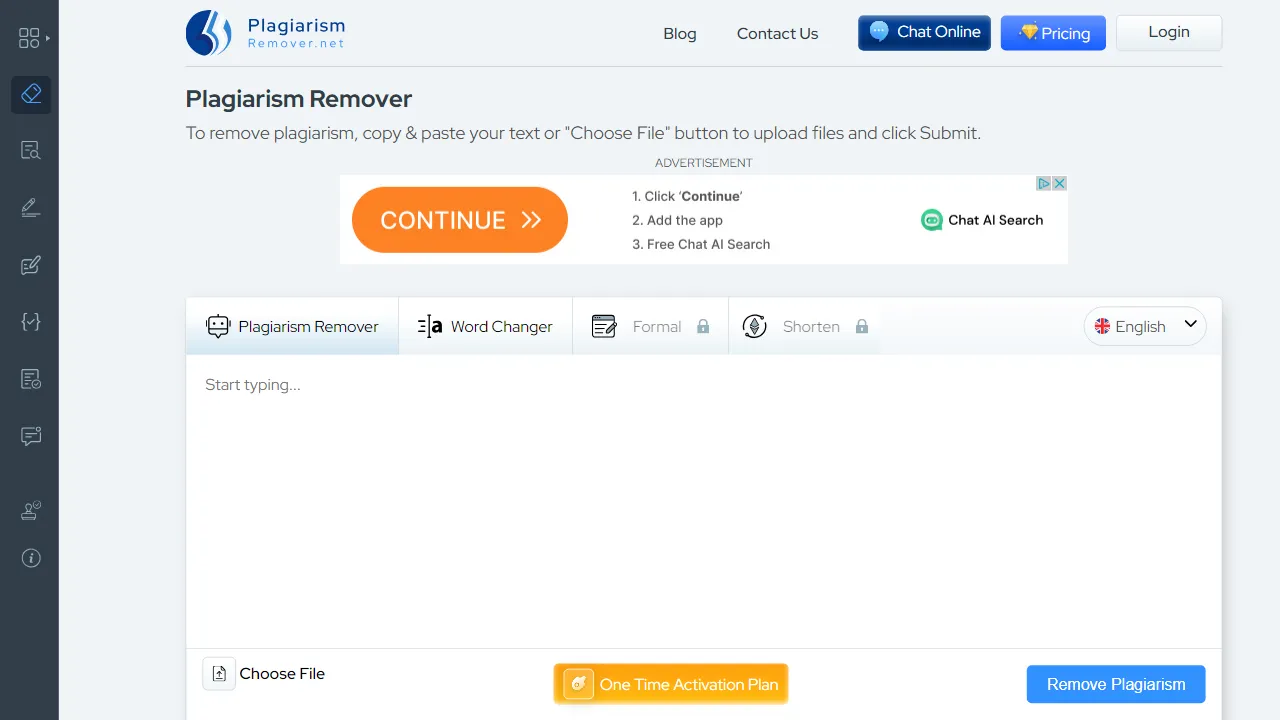
Task: Select the Shorten mode tab
Action: pos(804,326)
